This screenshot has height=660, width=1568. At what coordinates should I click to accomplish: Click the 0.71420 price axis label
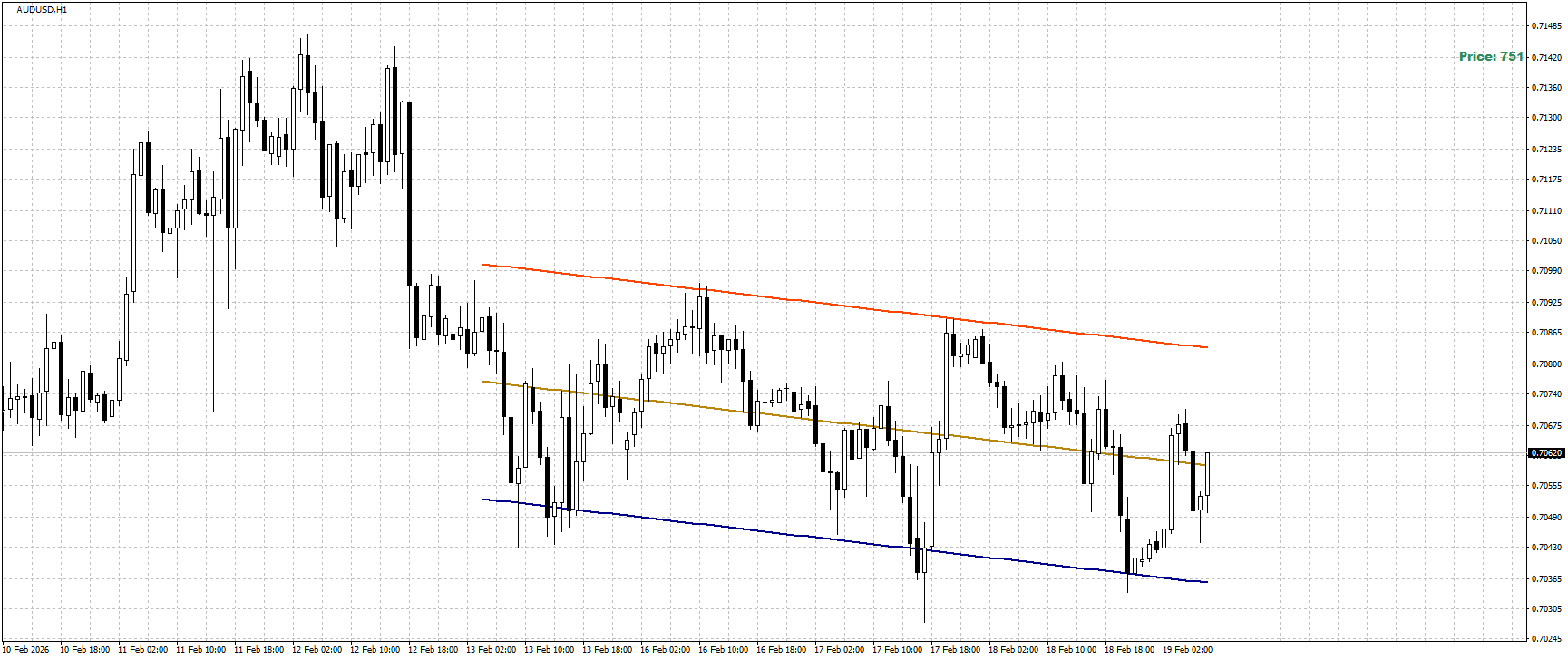(1546, 57)
